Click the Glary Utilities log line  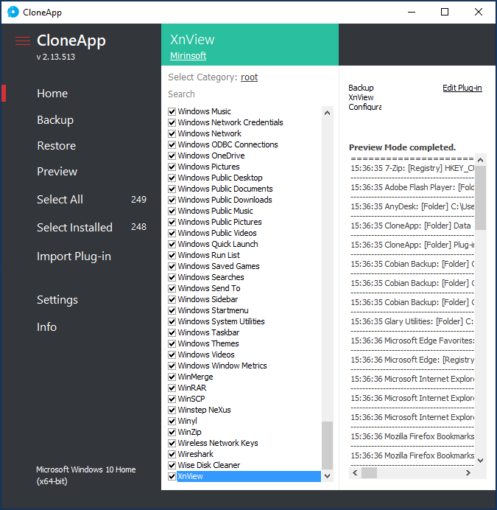pos(412,322)
